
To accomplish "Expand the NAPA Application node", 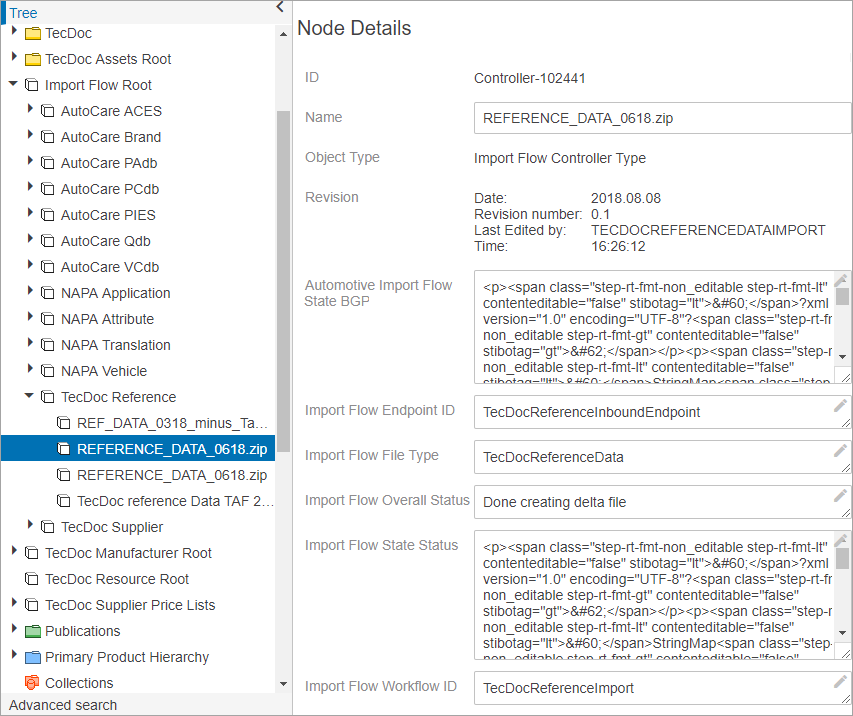I will click(x=30, y=291).
